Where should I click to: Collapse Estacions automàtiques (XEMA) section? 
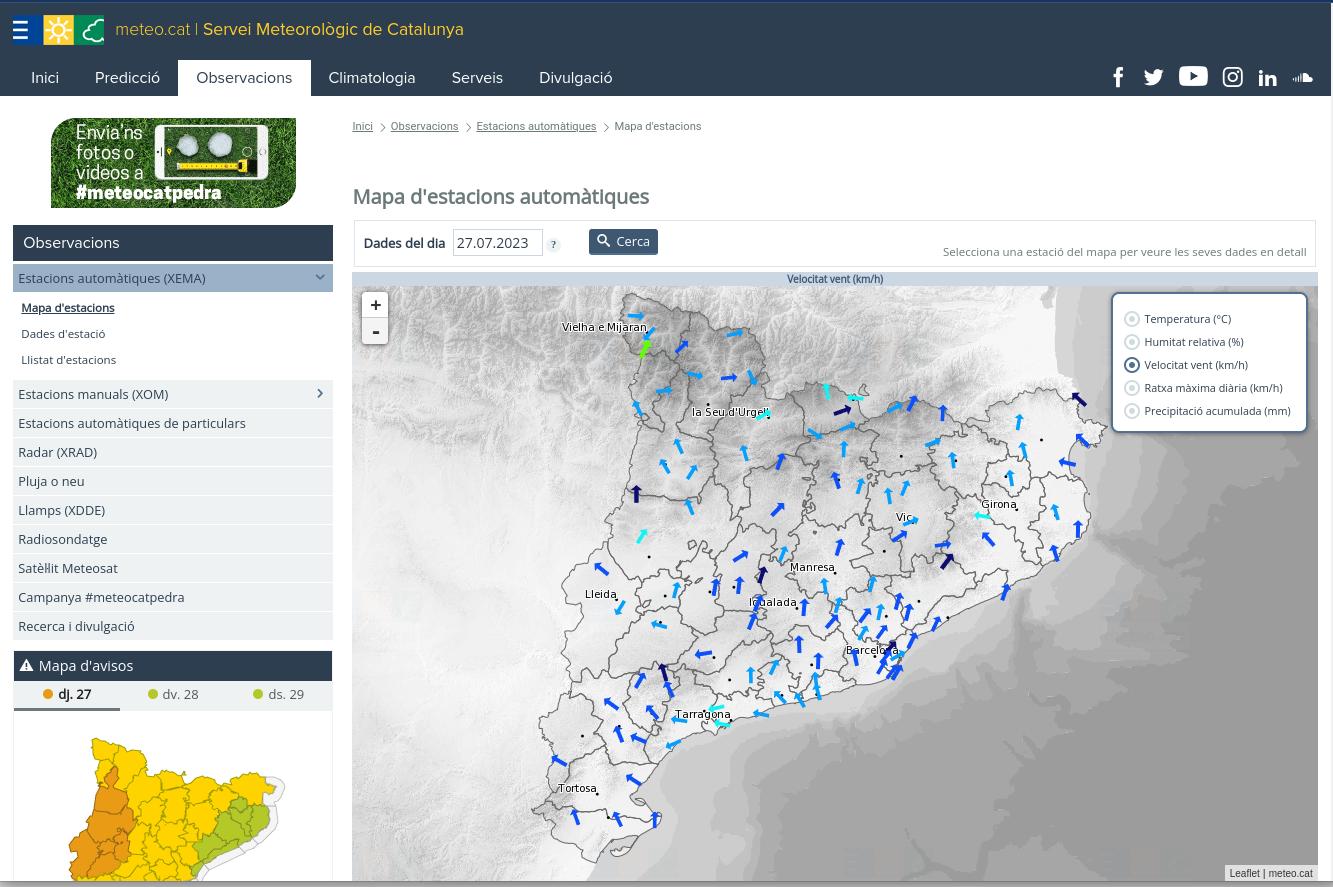click(320, 278)
